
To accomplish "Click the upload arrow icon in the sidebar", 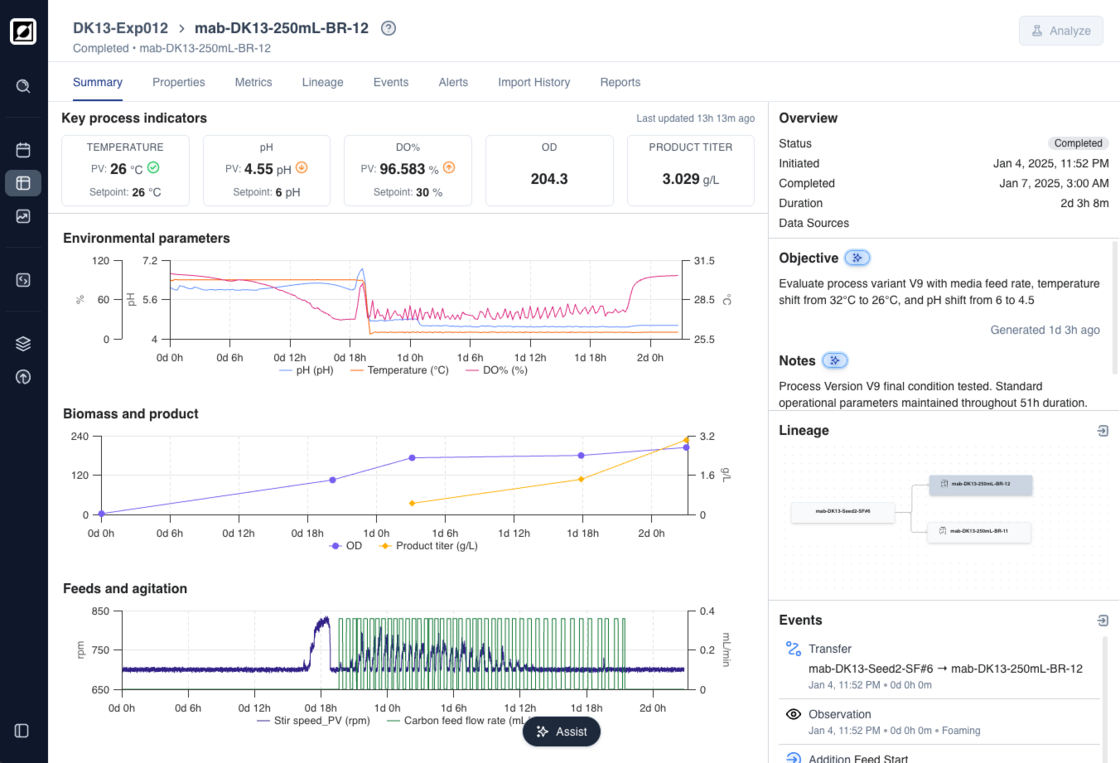I will [x=23, y=377].
